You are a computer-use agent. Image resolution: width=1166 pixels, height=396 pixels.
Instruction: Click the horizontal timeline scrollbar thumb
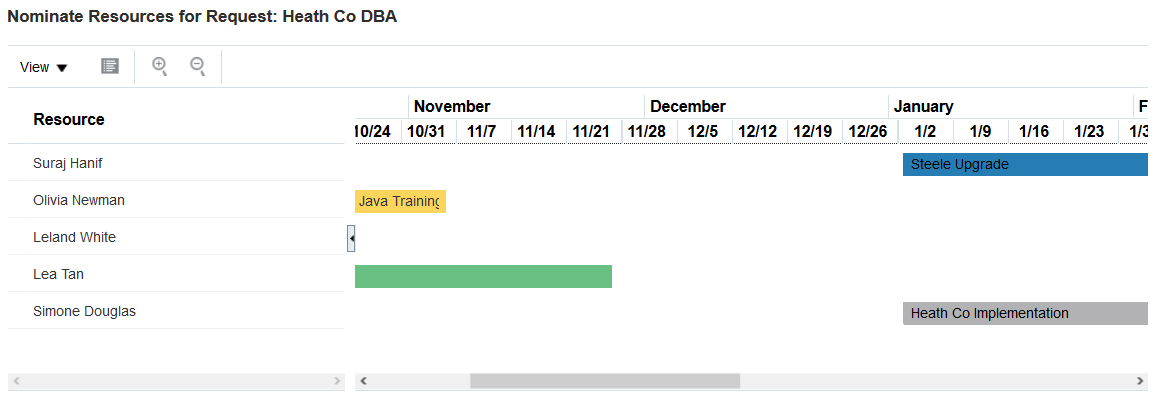tap(605, 381)
